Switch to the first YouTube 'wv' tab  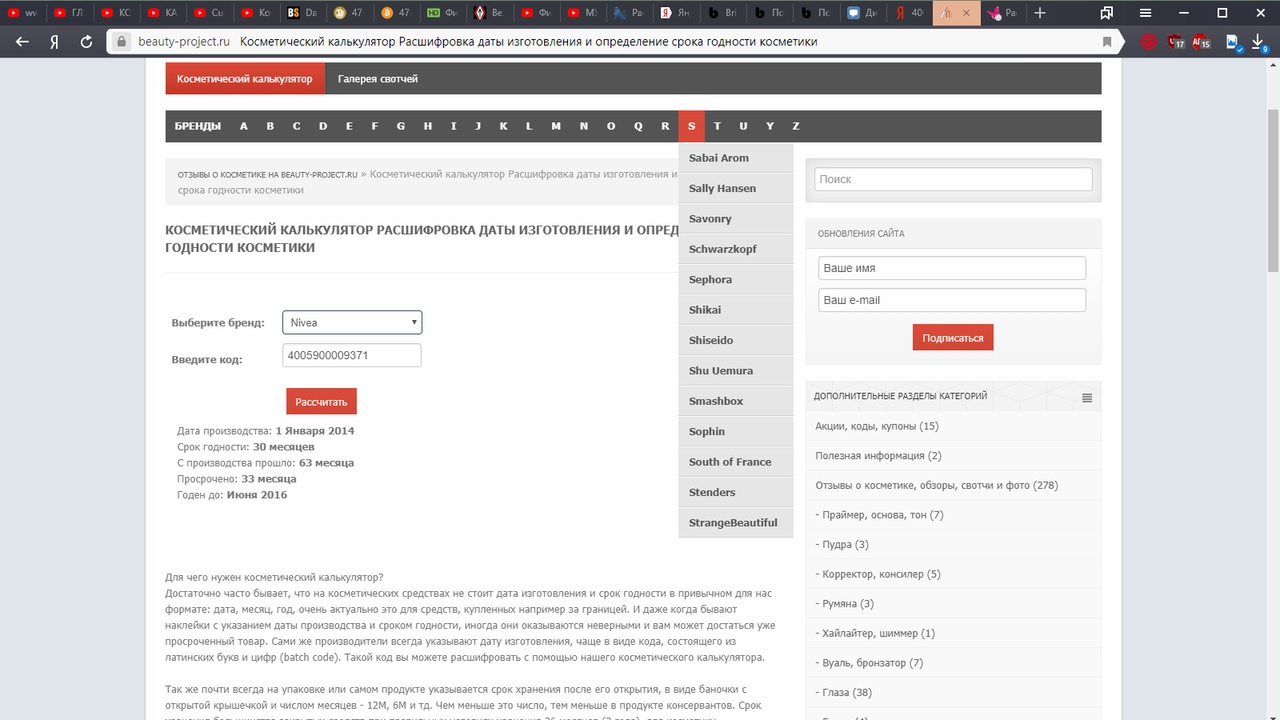[23, 13]
